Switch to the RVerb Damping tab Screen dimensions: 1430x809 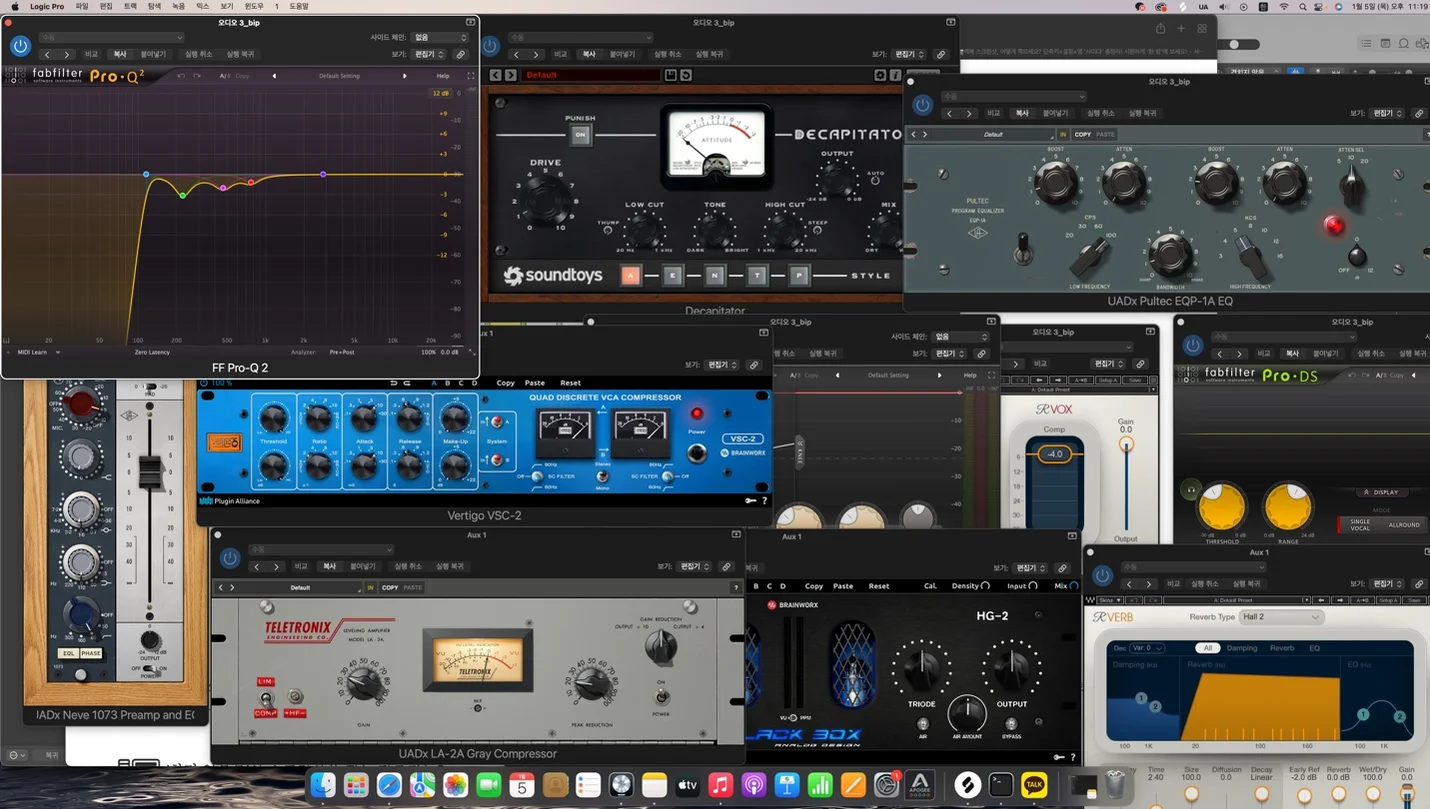click(1242, 648)
